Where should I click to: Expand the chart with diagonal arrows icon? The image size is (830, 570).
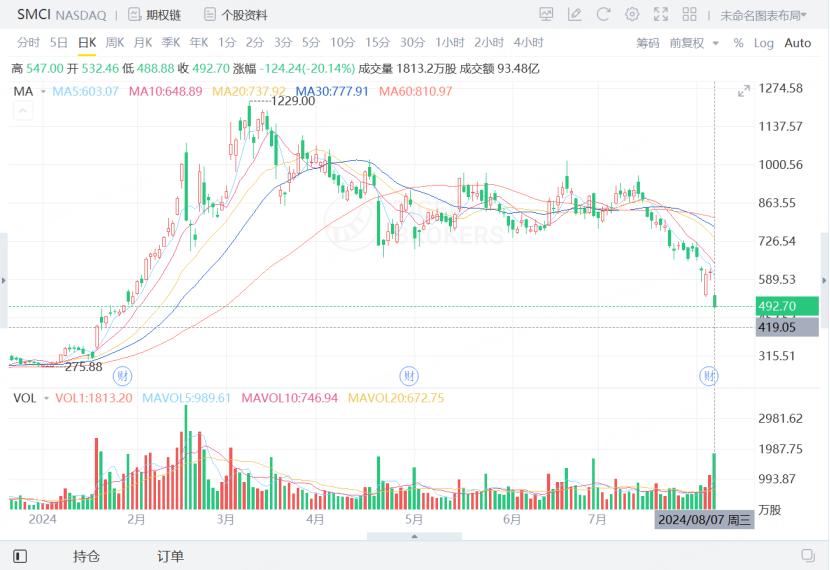(x=744, y=92)
